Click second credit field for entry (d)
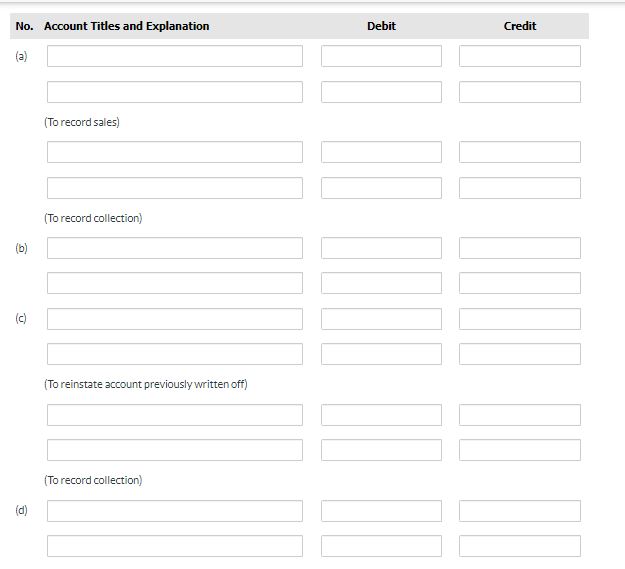Viewport: 625px width, 569px height. [x=519, y=546]
